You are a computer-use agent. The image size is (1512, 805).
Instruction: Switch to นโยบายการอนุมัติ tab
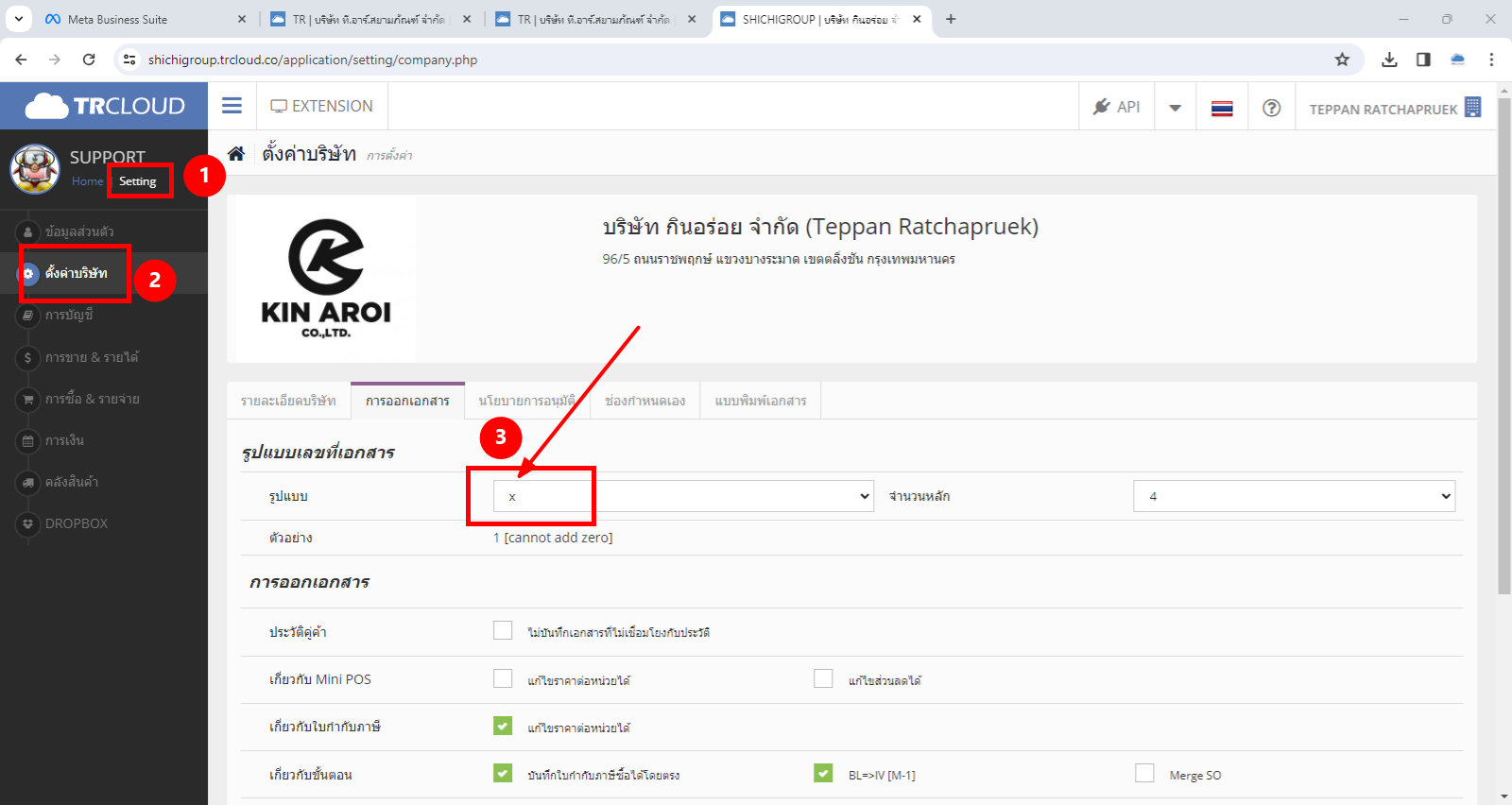click(527, 401)
